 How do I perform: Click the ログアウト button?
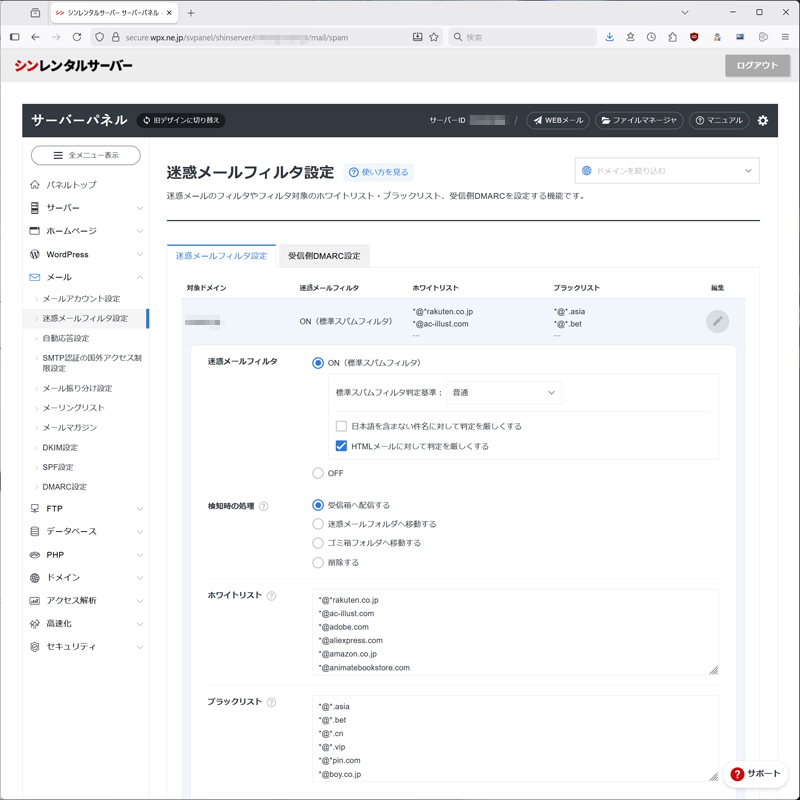pos(757,65)
